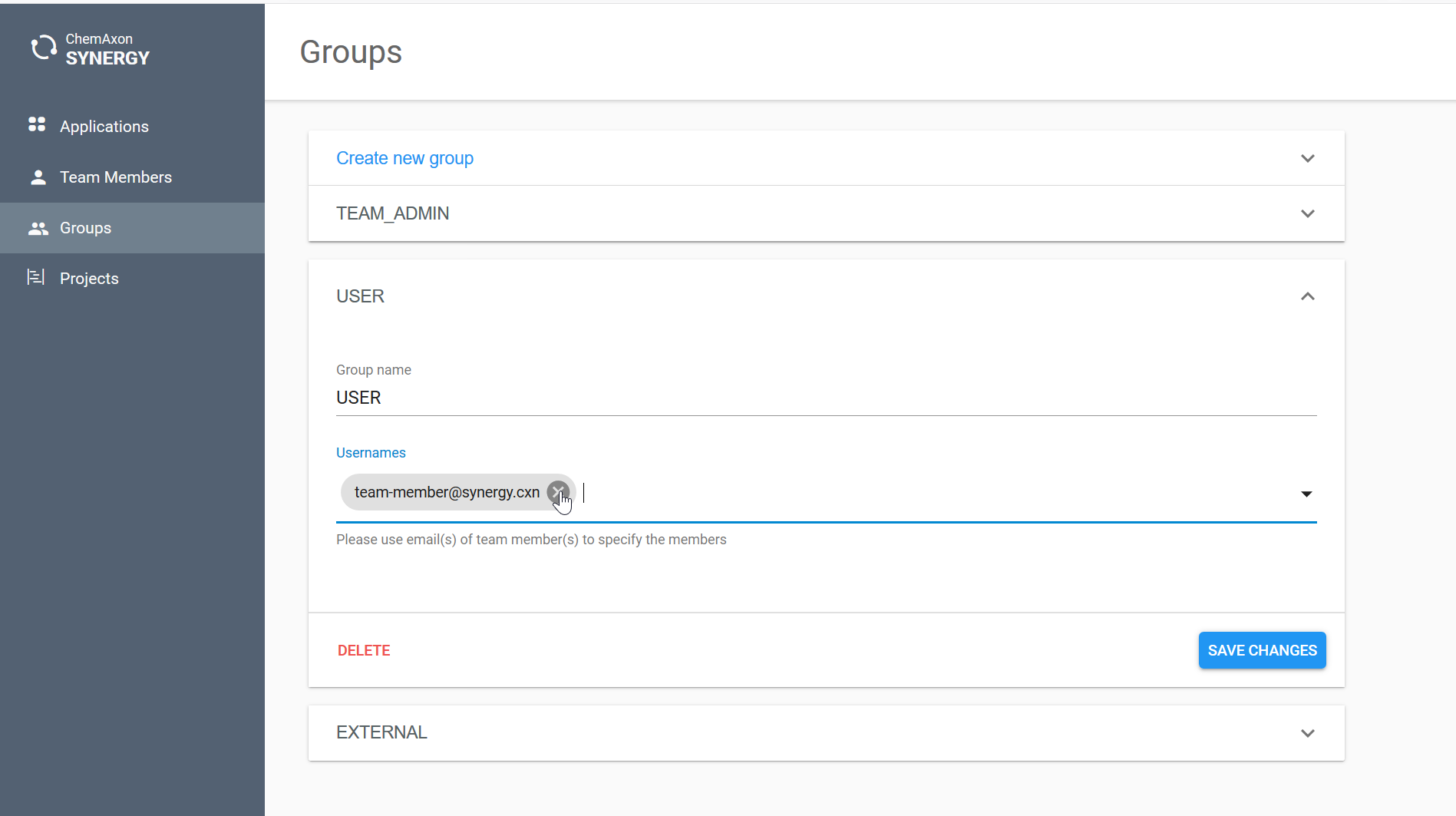Click inside the Usernames input area
The width and height of the screenshot is (1456, 816).
coord(921,494)
